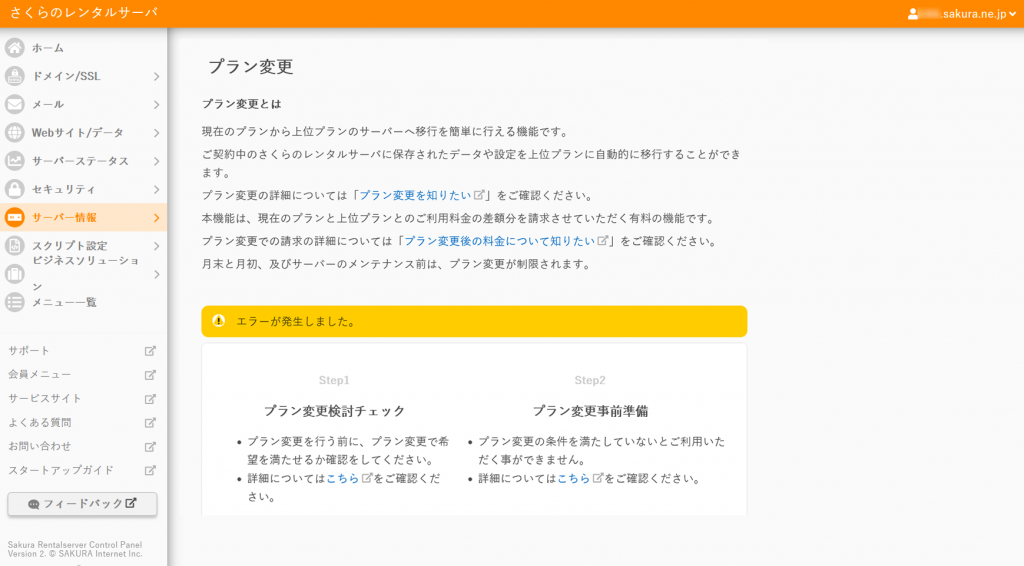Open the サーバーステータス menu item
This screenshot has width=1024, height=566.
point(80,161)
